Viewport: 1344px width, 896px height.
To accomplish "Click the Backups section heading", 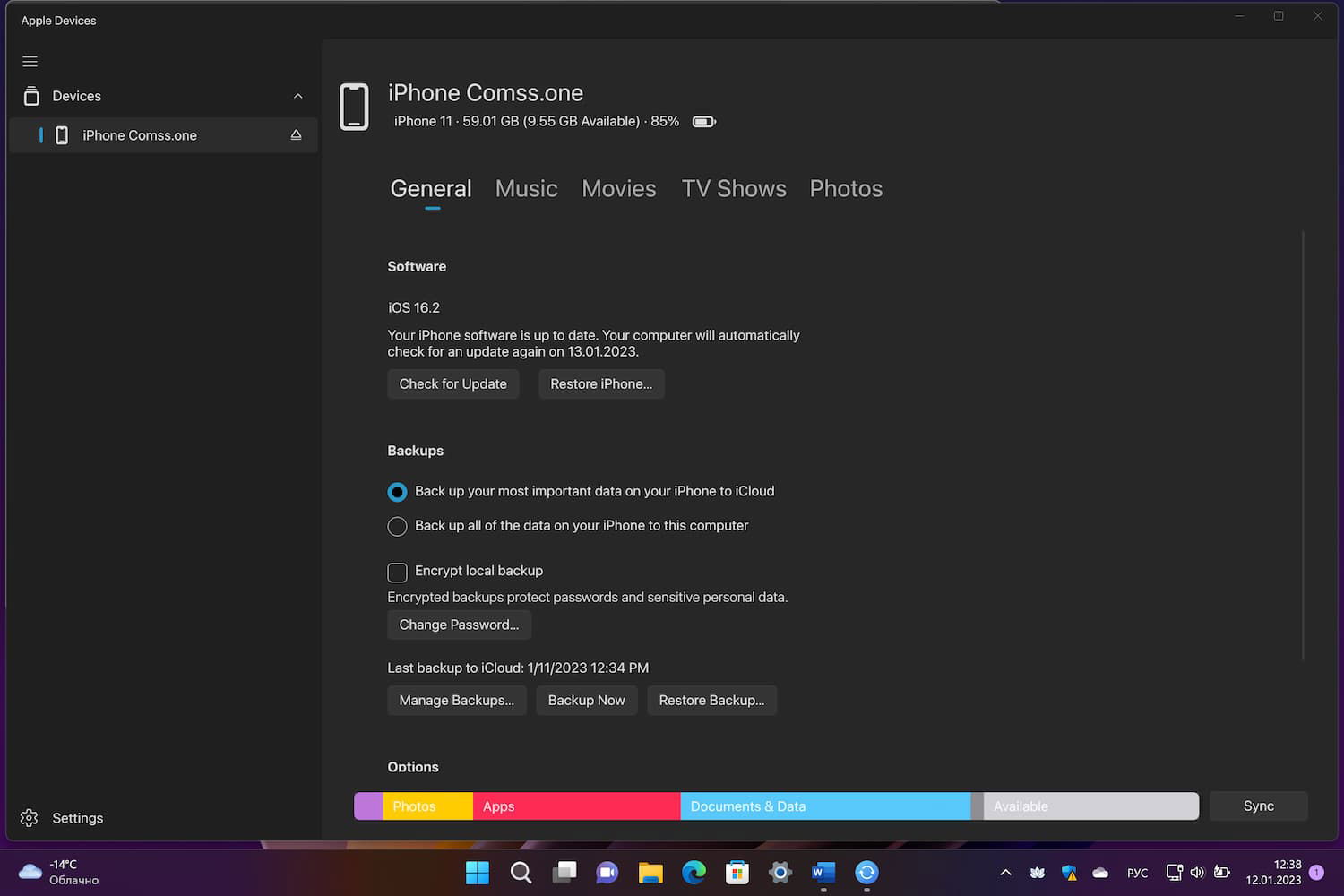I will pos(416,451).
